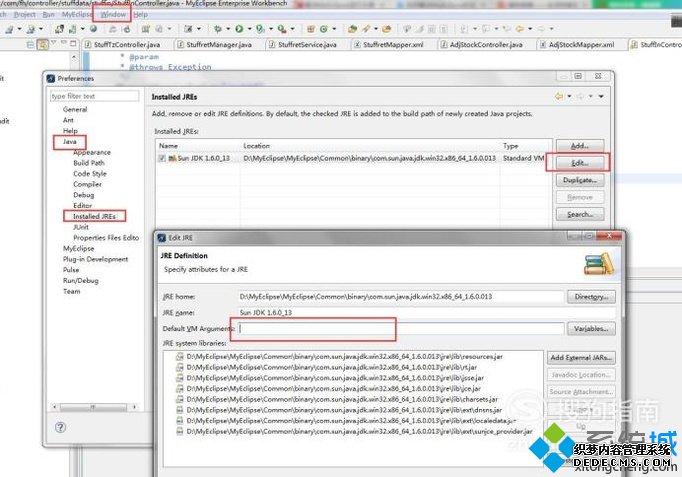Click the New Java Package toolbar icon
682x477 pixels.
[311, 29]
